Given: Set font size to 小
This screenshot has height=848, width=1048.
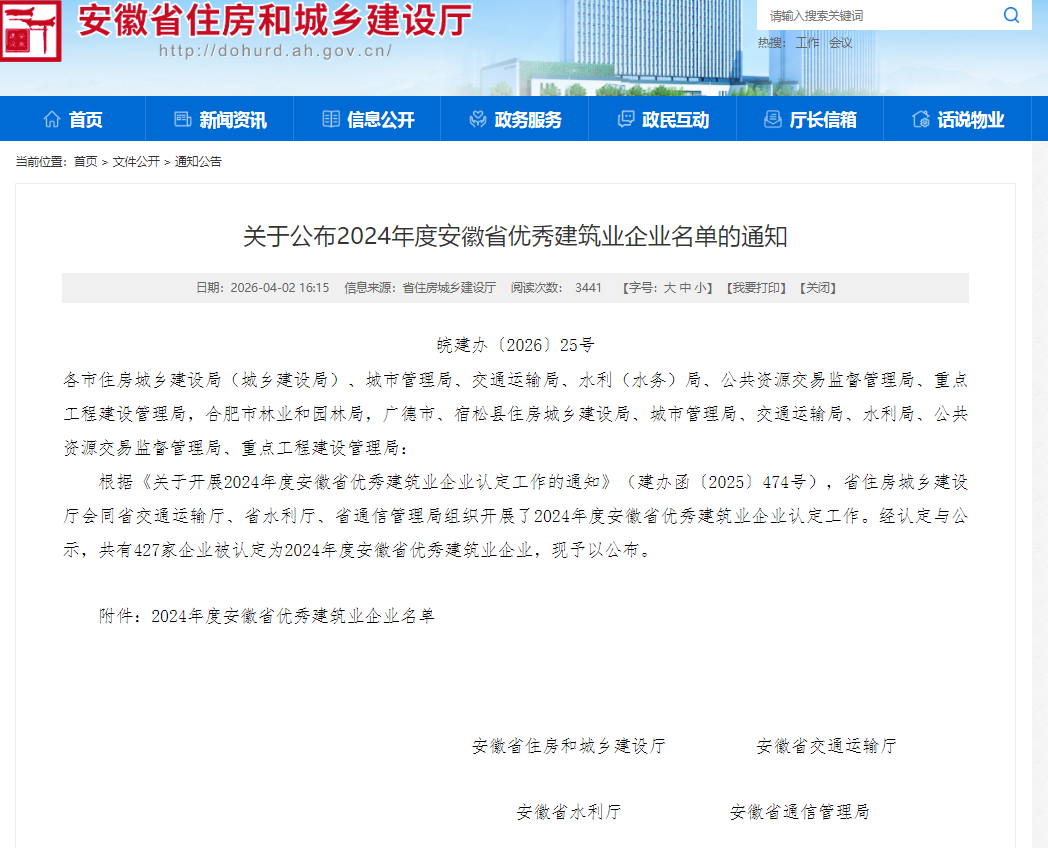Looking at the screenshot, I should [701, 288].
